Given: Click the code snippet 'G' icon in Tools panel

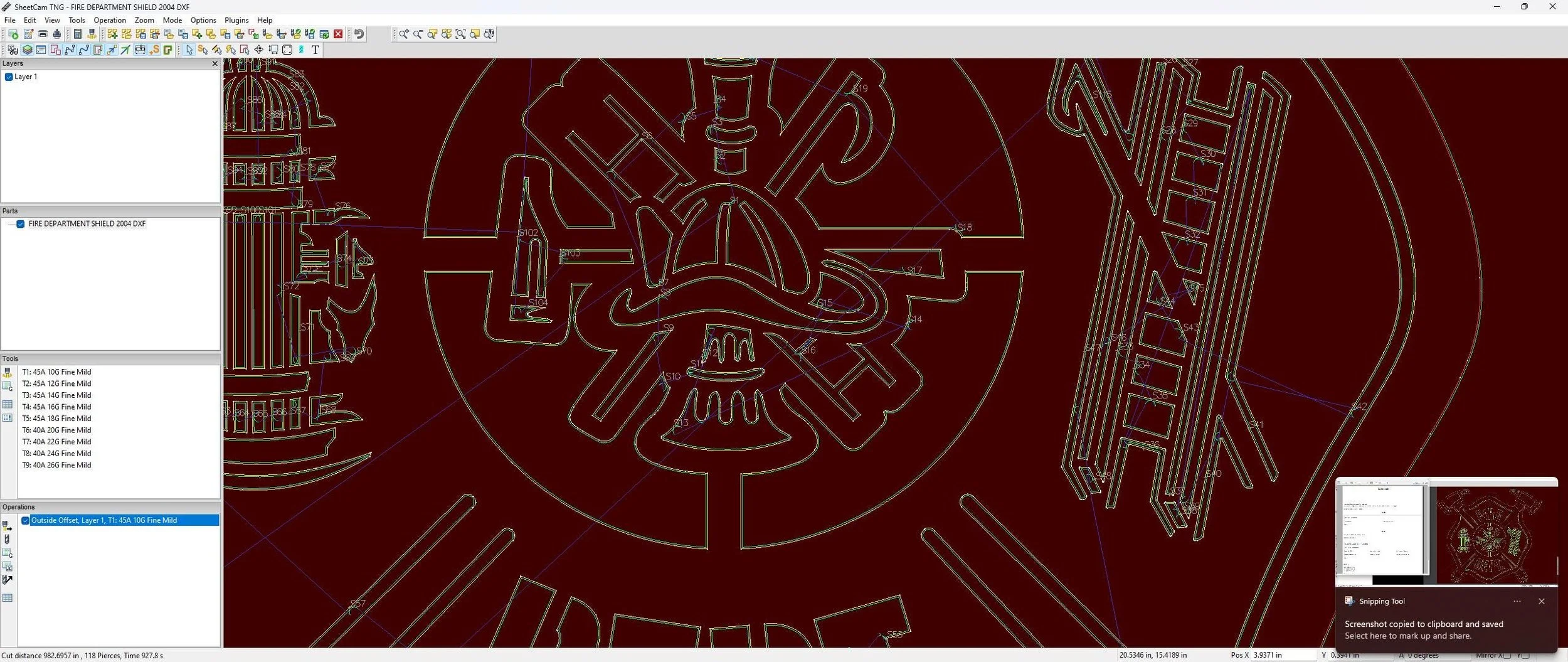Looking at the screenshot, I should tap(8, 387).
